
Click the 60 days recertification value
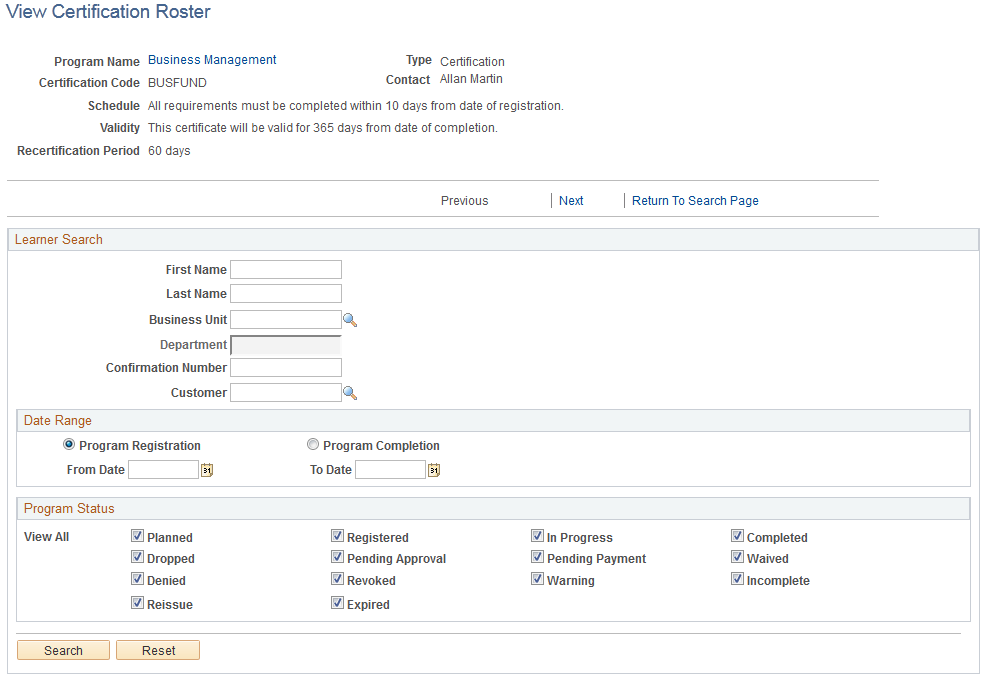[169, 151]
